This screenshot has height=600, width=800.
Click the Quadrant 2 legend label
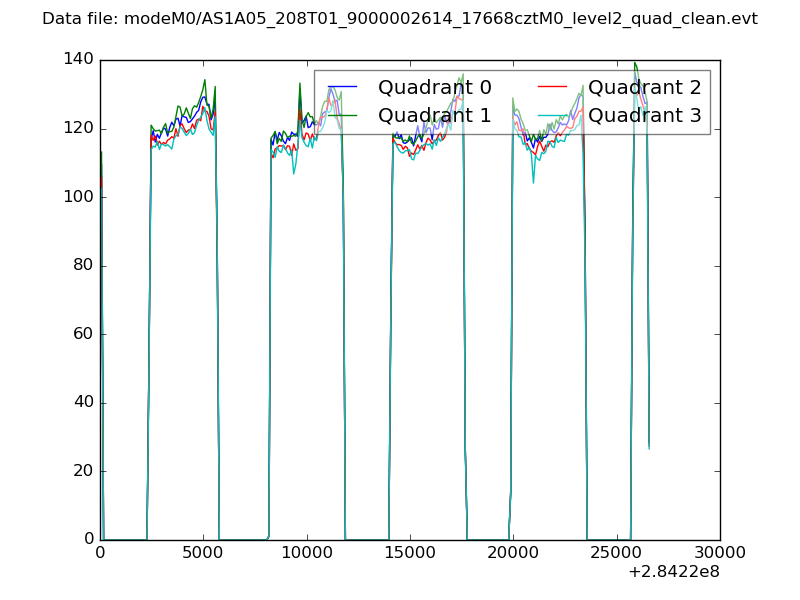[x=645, y=87]
